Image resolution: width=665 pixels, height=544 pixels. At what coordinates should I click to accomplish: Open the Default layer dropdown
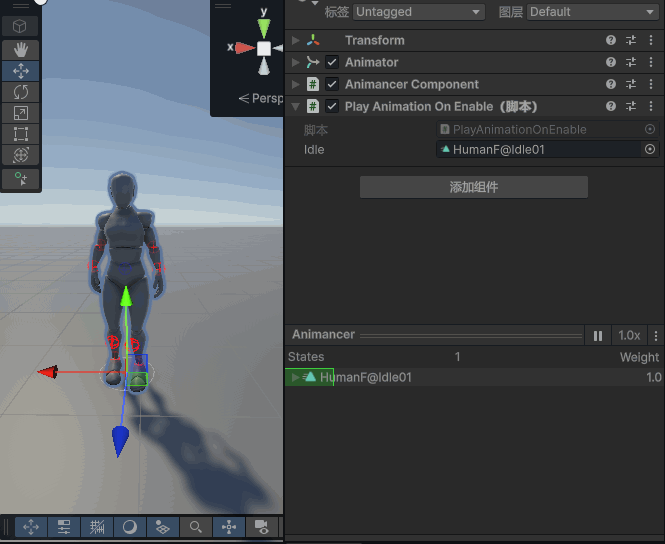click(593, 12)
